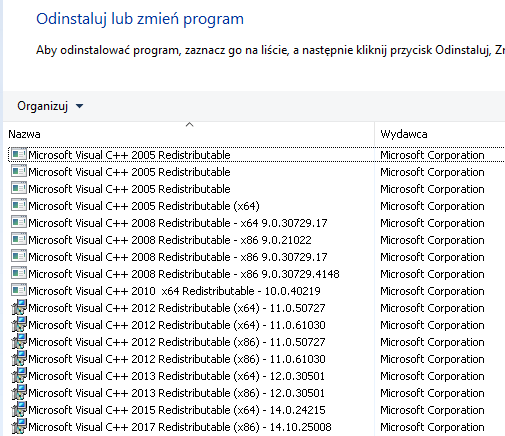505x436 pixels.
Task: Select Visual C++ 2012 Redistributable (x64) 11.0.61030
Action: point(177,325)
